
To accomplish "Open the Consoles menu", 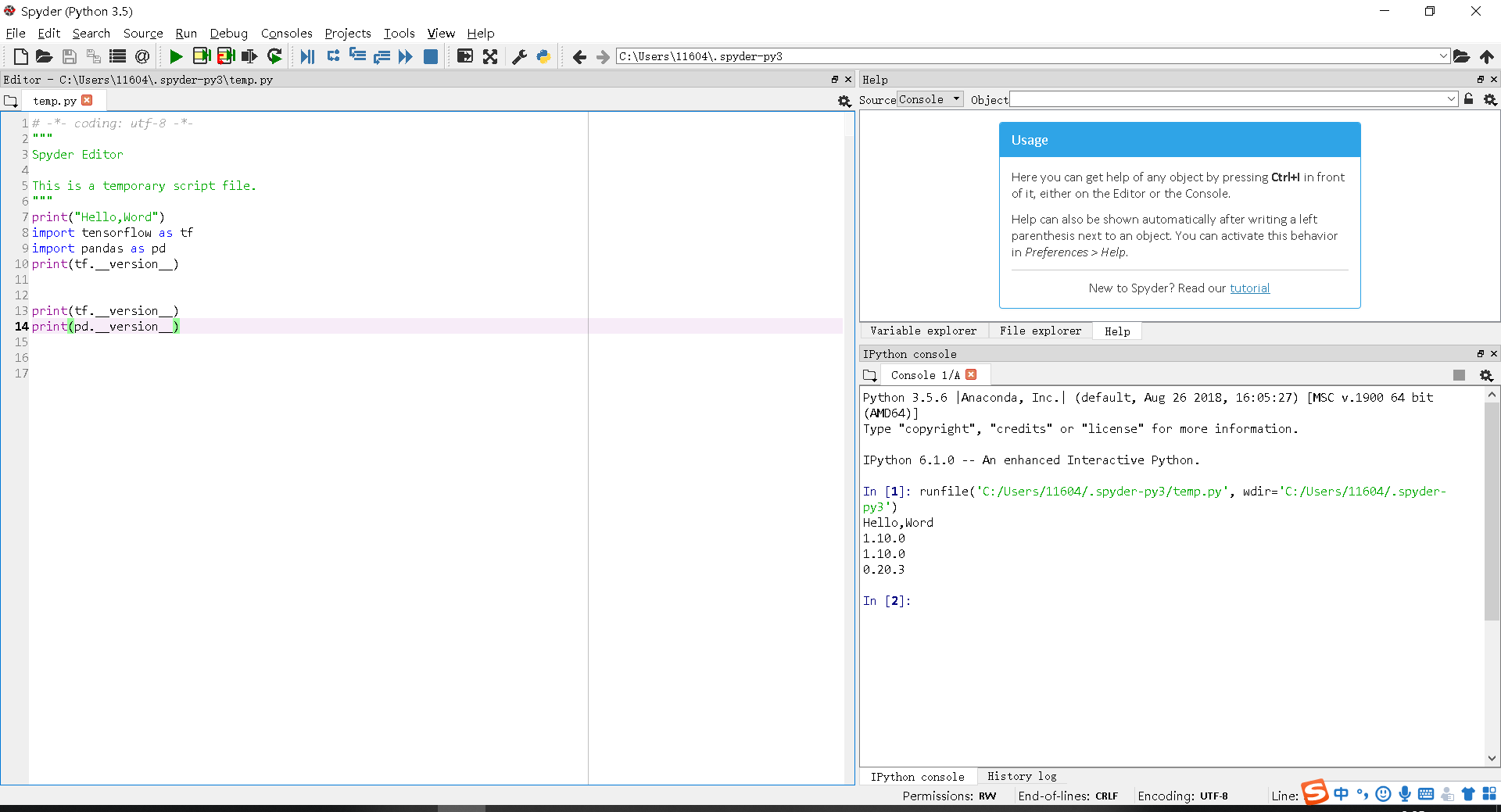I will [286, 33].
